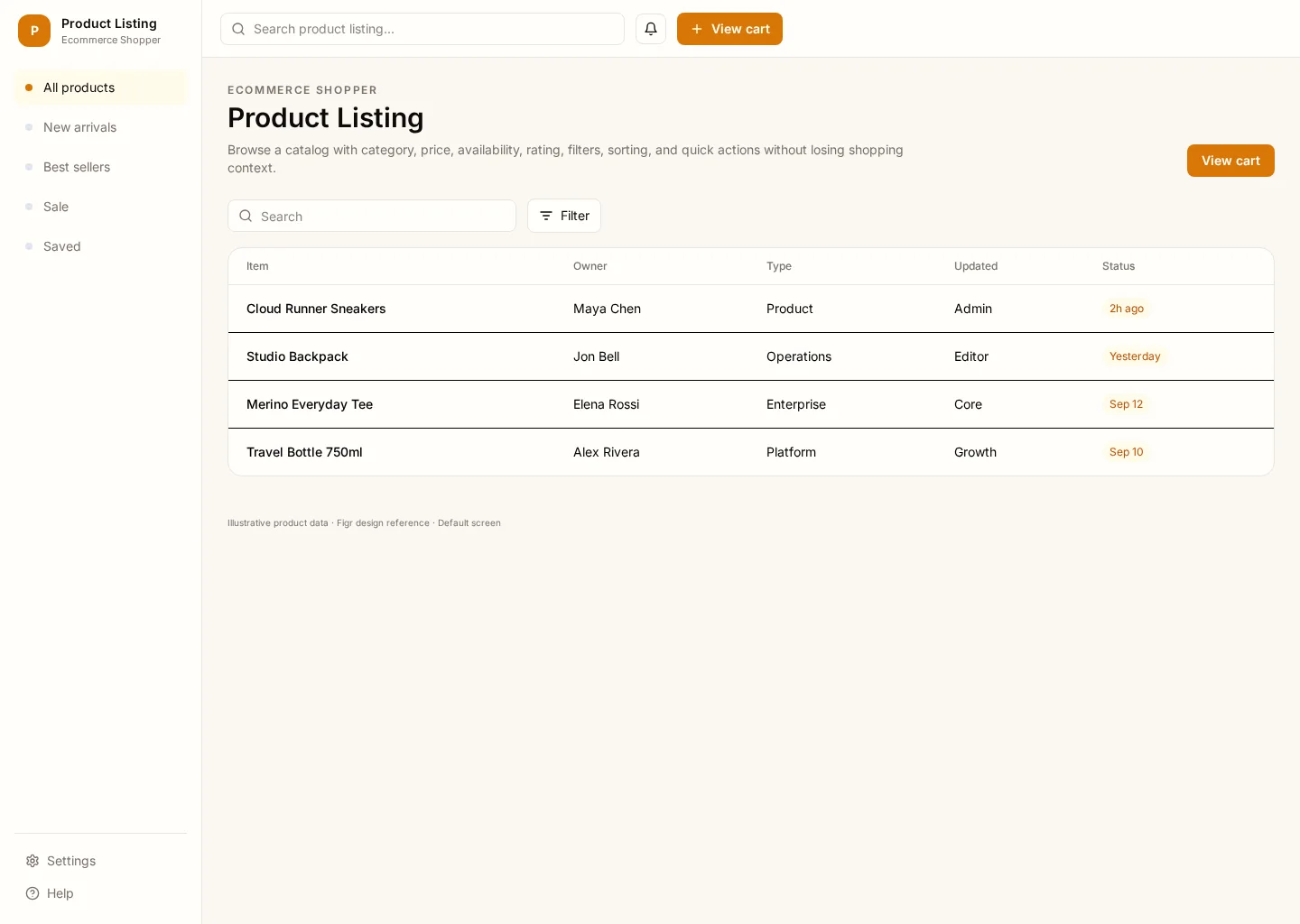
Task: Click the Operations type cell
Action: click(x=799, y=356)
